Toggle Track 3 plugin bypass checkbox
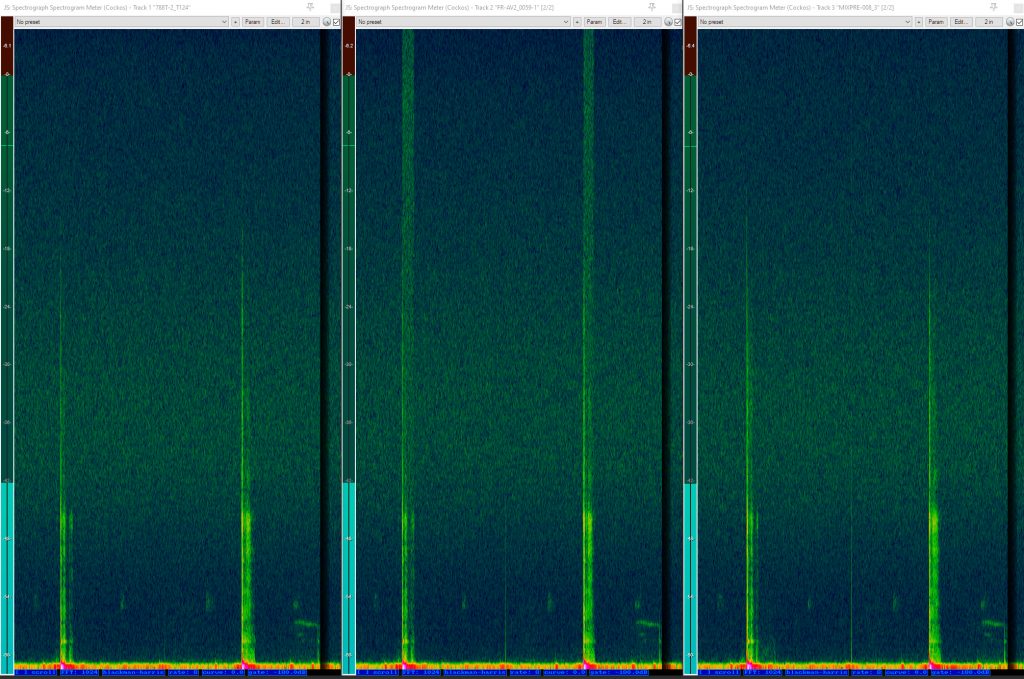 [x=1019, y=21]
